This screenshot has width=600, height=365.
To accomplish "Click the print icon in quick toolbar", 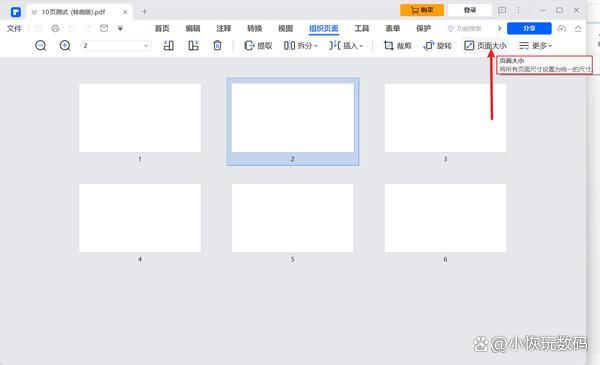I will pyautogui.click(x=55, y=28).
